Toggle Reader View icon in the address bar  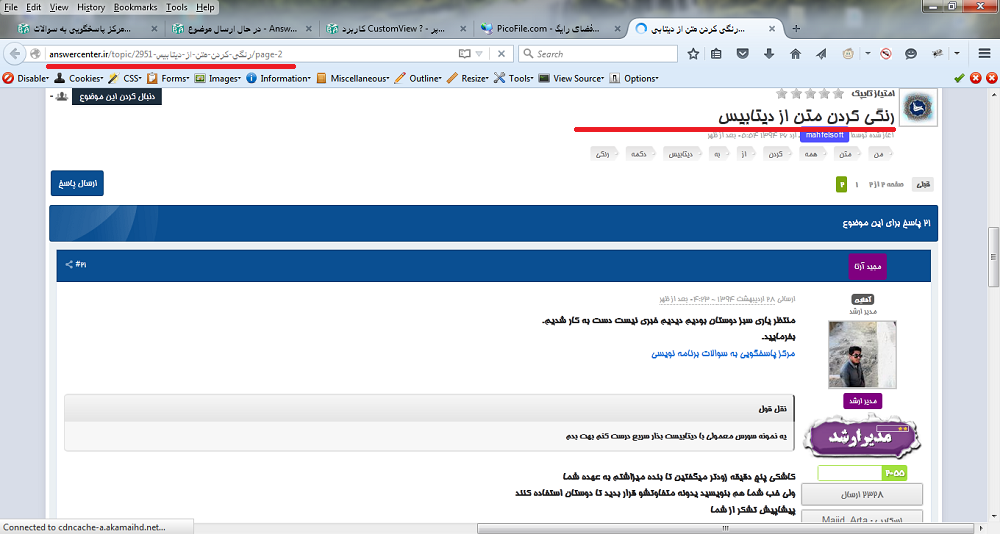(464, 53)
